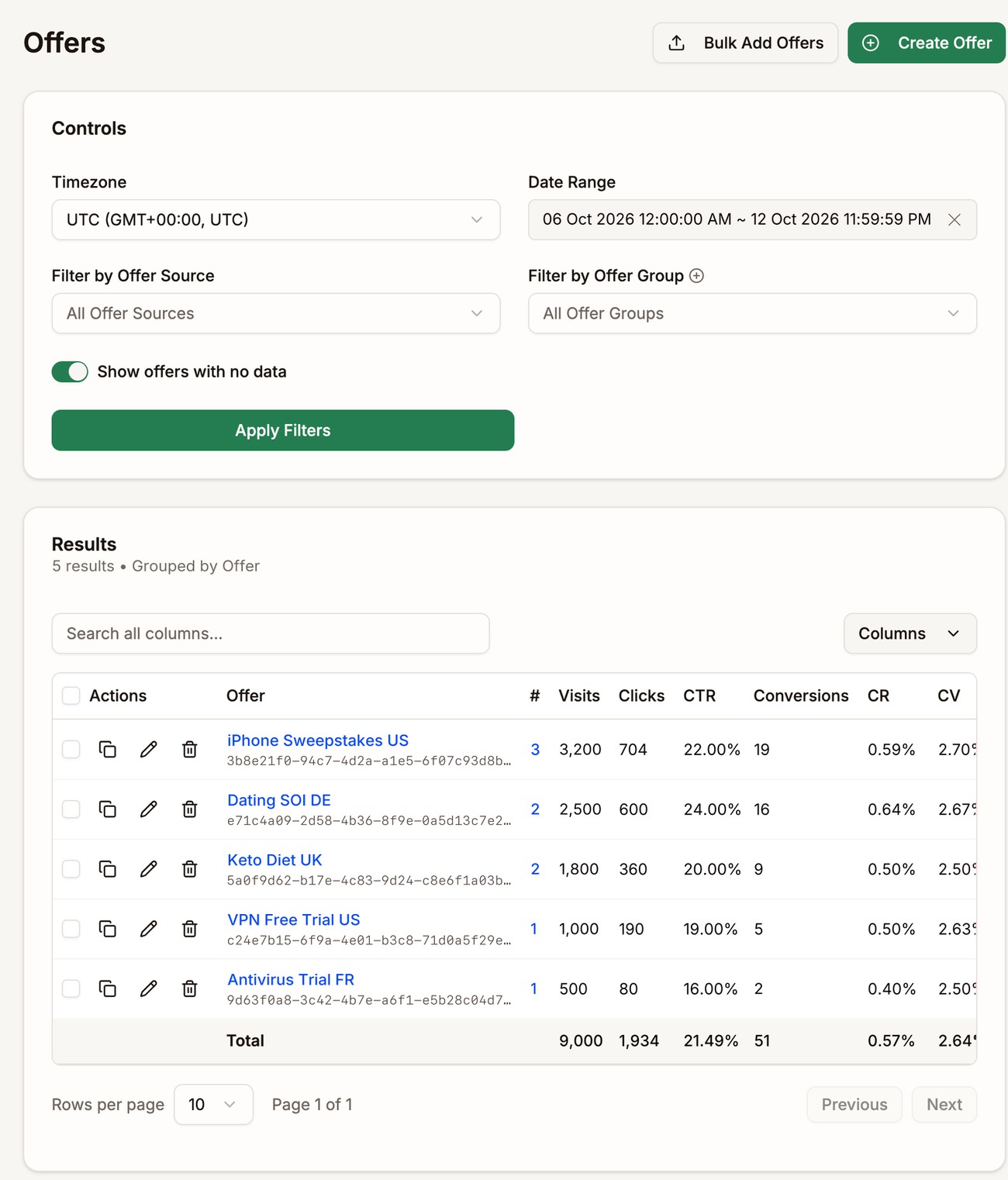Open the iPhone Sweepstakes US offer link

tap(318, 740)
